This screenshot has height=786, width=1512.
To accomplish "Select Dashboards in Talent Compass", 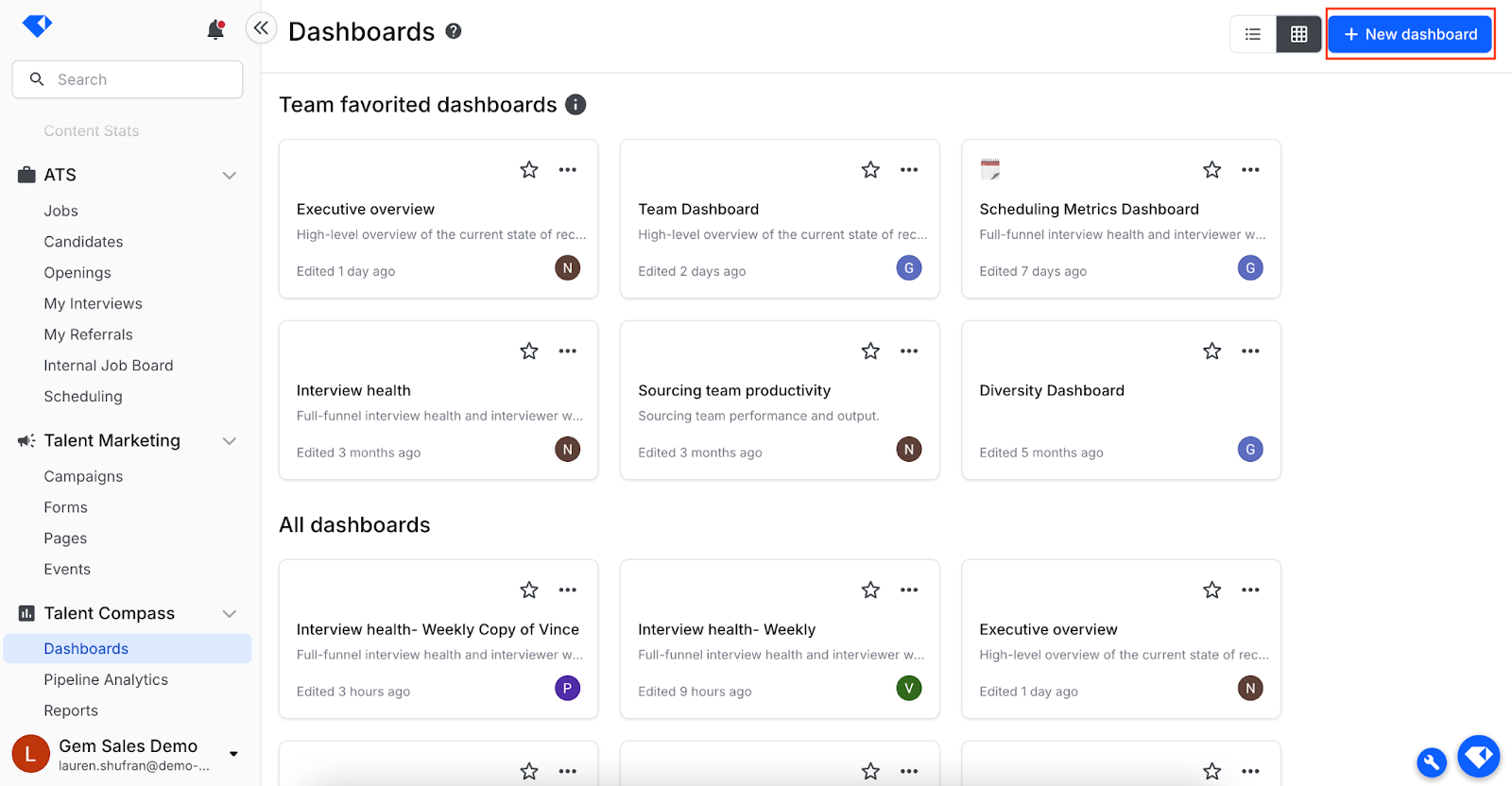I will tap(128, 649).
